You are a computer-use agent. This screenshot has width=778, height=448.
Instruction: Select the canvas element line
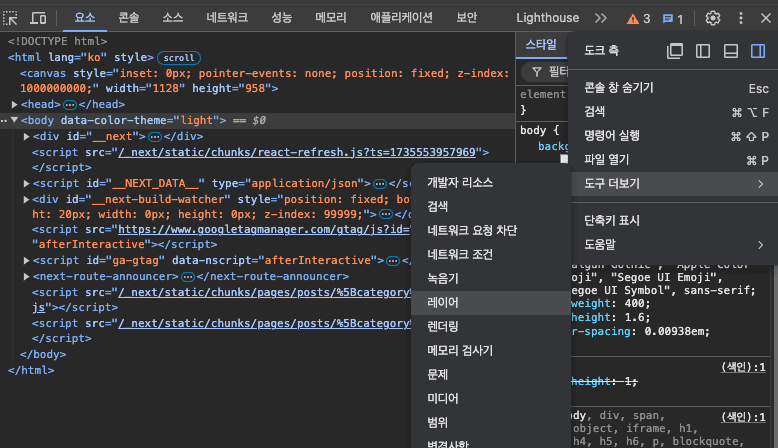[x=264, y=80]
